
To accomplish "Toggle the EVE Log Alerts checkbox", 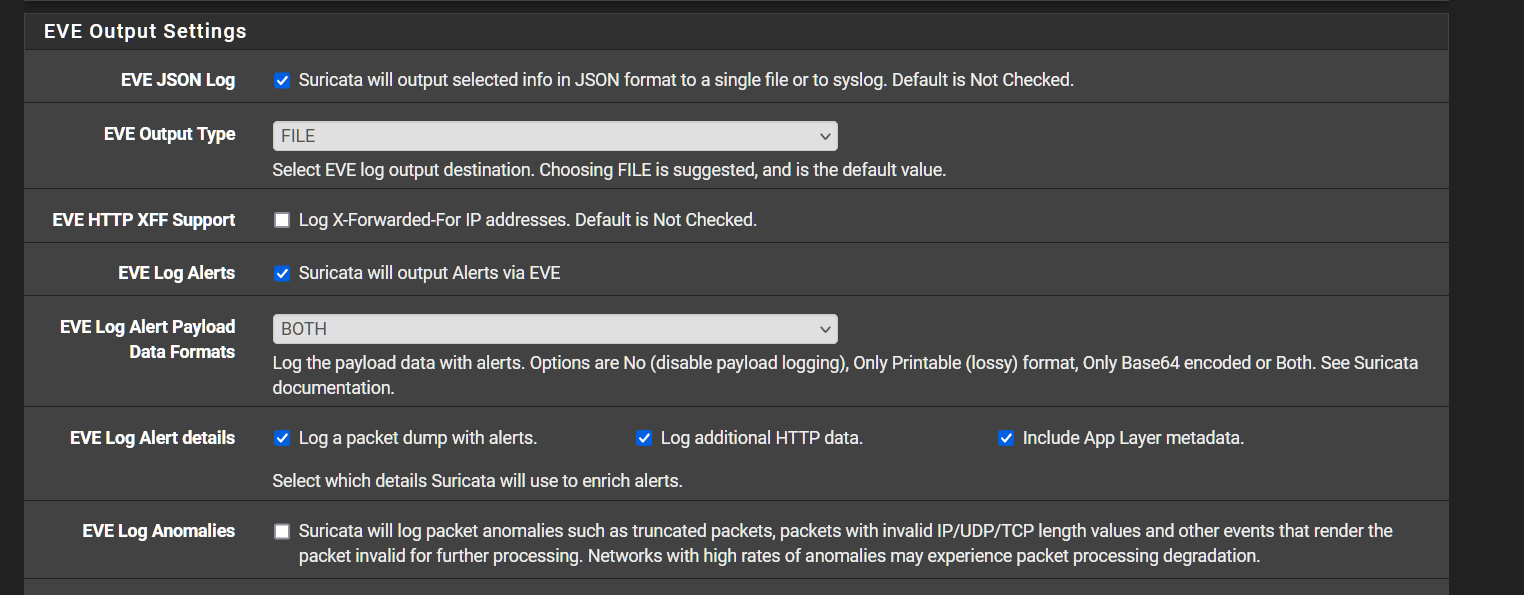I will click(x=282, y=274).
